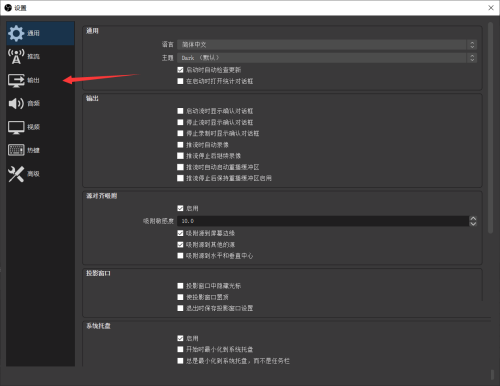Viewport: 500px width, 386px height.
Task: Enable 推流时自动启动重播缓冲区 checkbox
Action: 180,167
